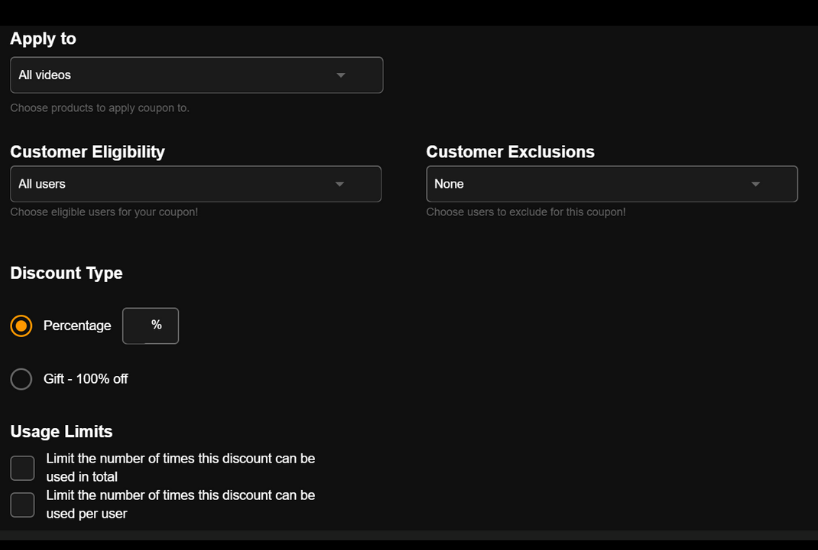Screen dimensions: 818x550
Task: Enable limit on total discount uses checkbox
Action: point(22,468)
